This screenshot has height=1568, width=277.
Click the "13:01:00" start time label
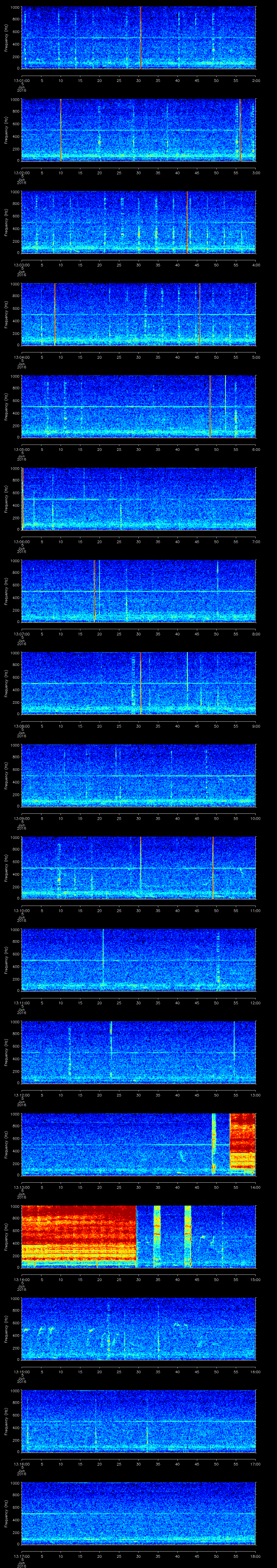[22, 80]
